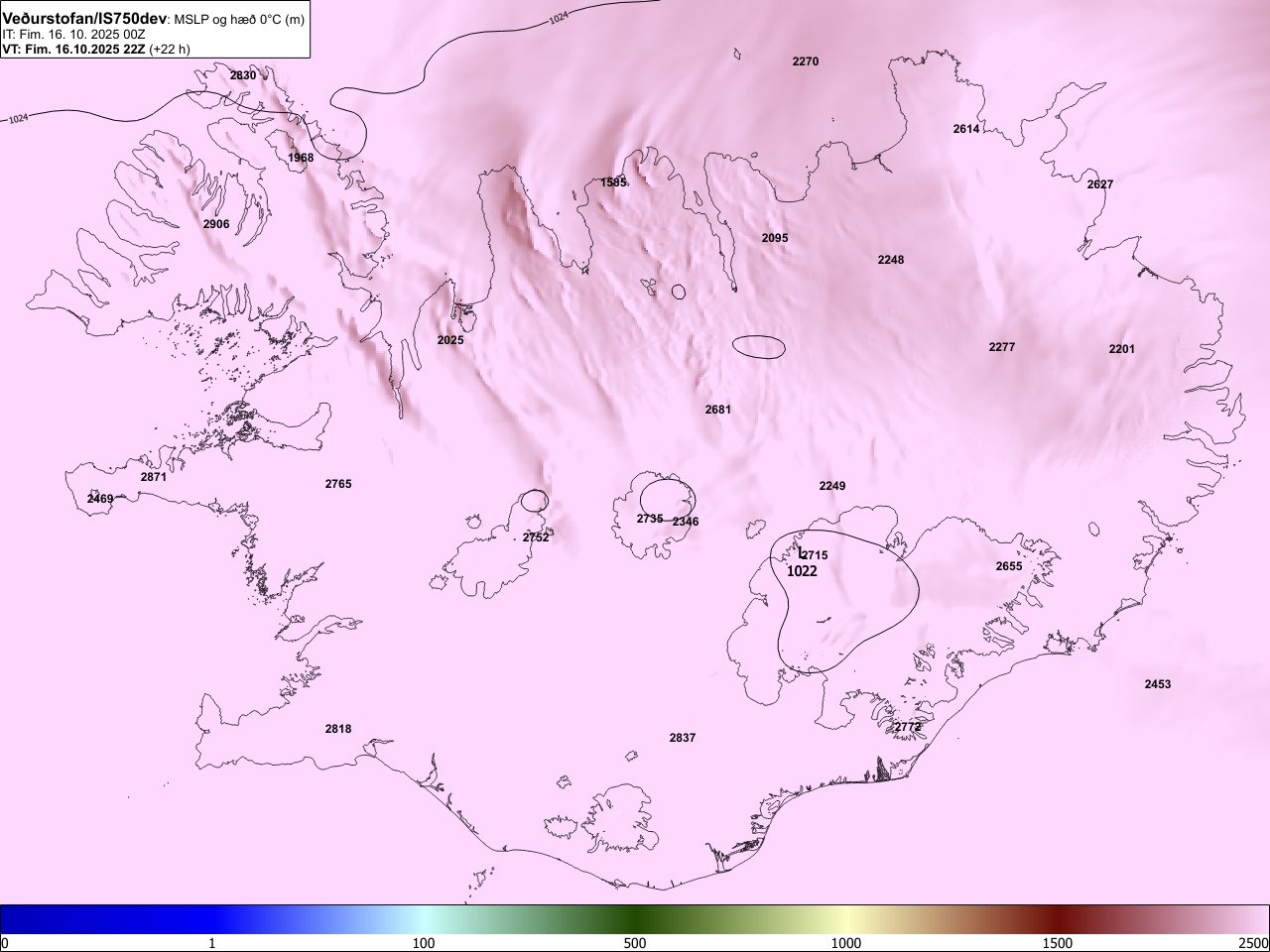Click the height value 2277
Screen dimensions: 1270x952
coord(1002,347)
